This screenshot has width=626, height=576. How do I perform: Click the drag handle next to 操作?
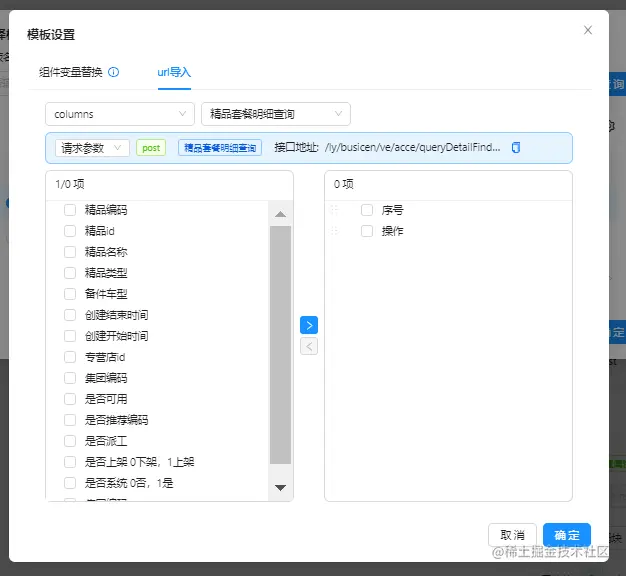(x=335, y=231)
